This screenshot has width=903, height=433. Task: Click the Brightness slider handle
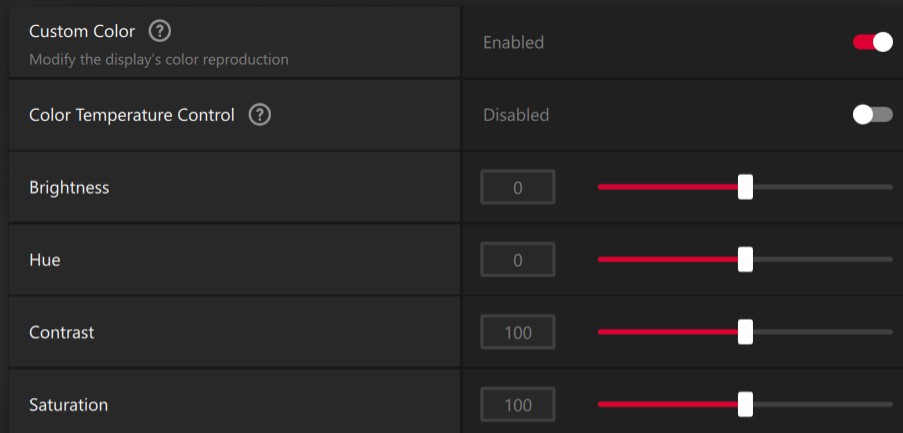tap(745, 187)
